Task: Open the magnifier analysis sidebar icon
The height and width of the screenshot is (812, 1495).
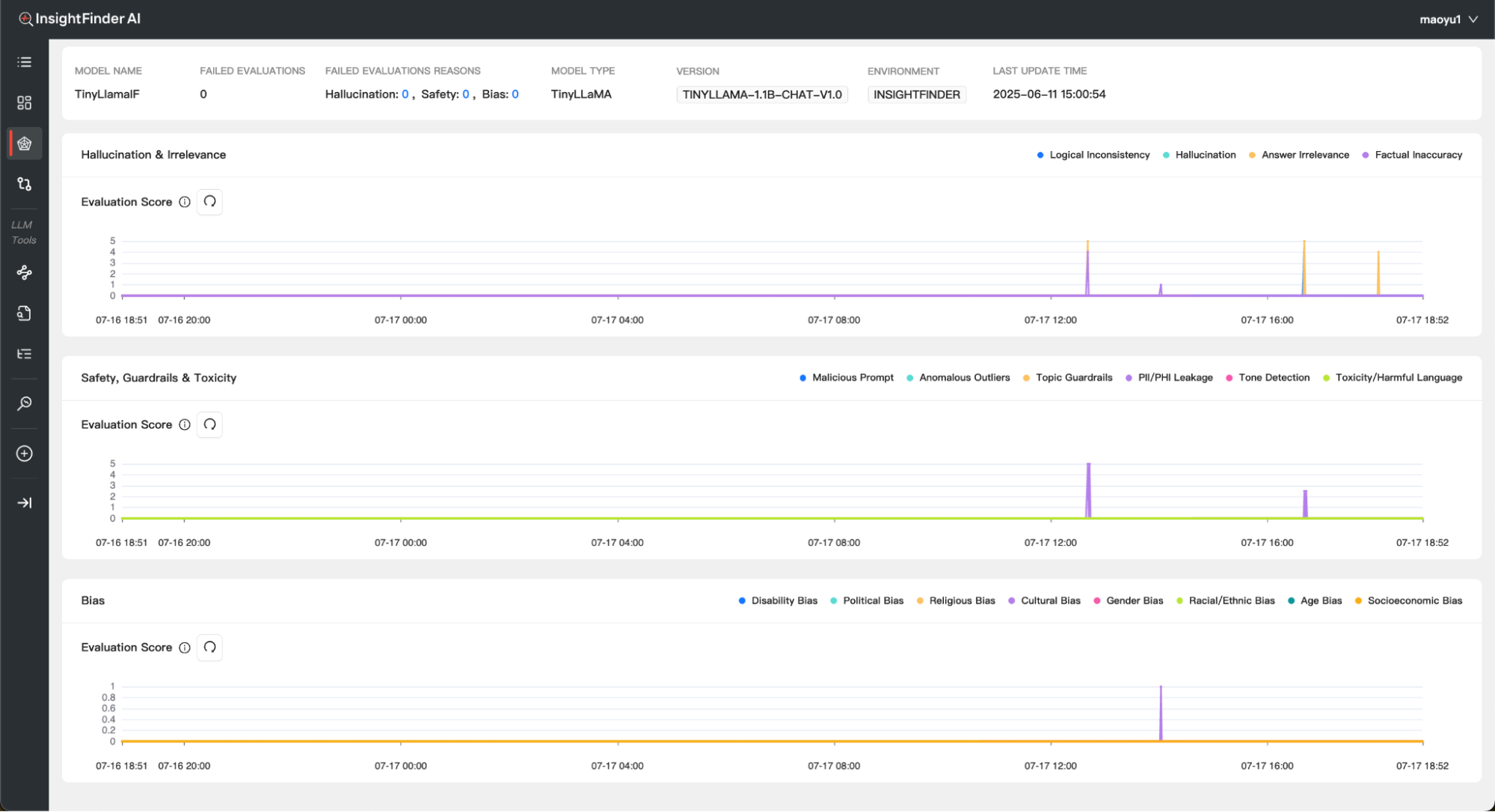Action: click(24, 404)
